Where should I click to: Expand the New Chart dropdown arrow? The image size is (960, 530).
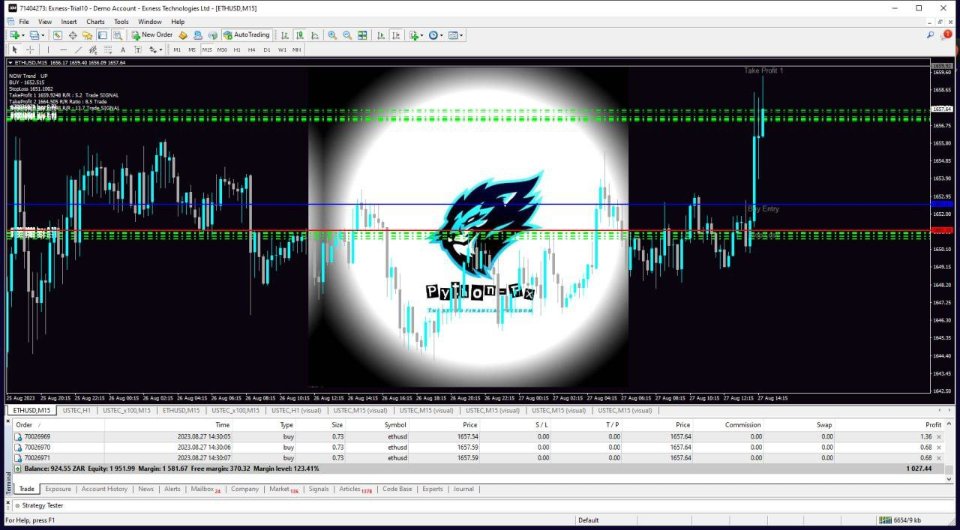pos(23,35)
